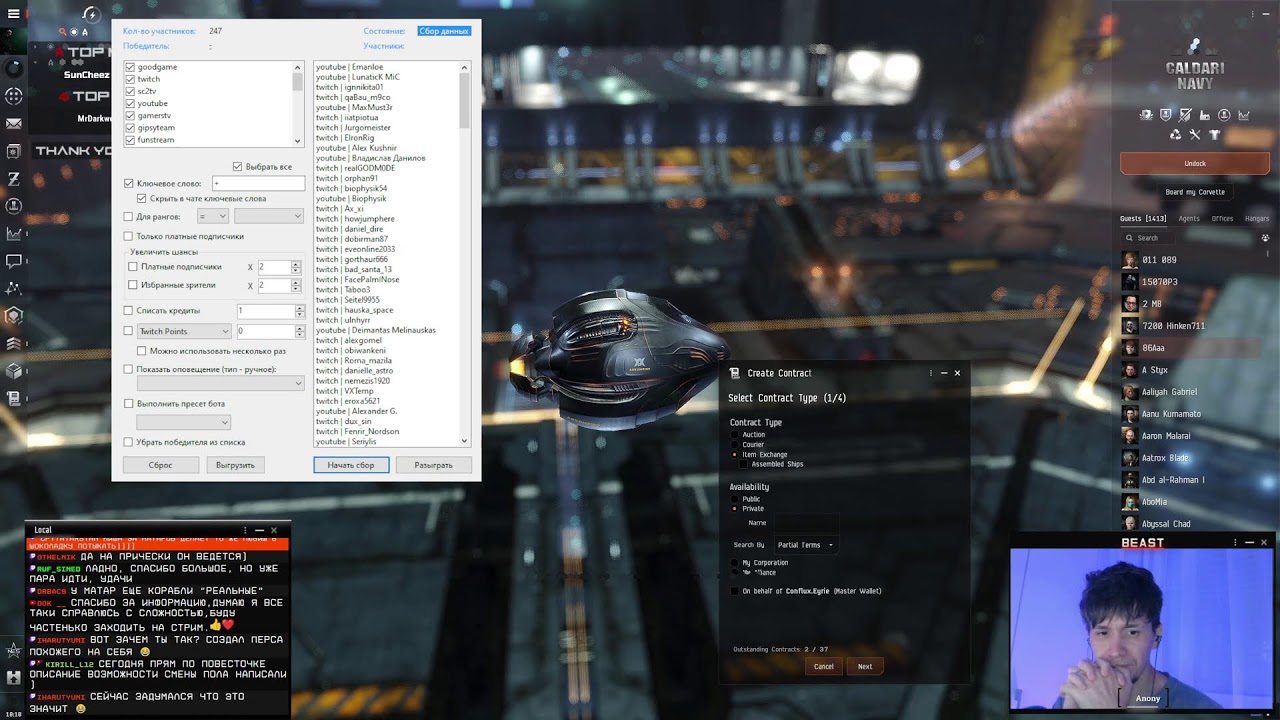Open the Clone bay circular station service icon
Screen dimensions: 1280x720
pyautogui.click(x=1224, y=115)
